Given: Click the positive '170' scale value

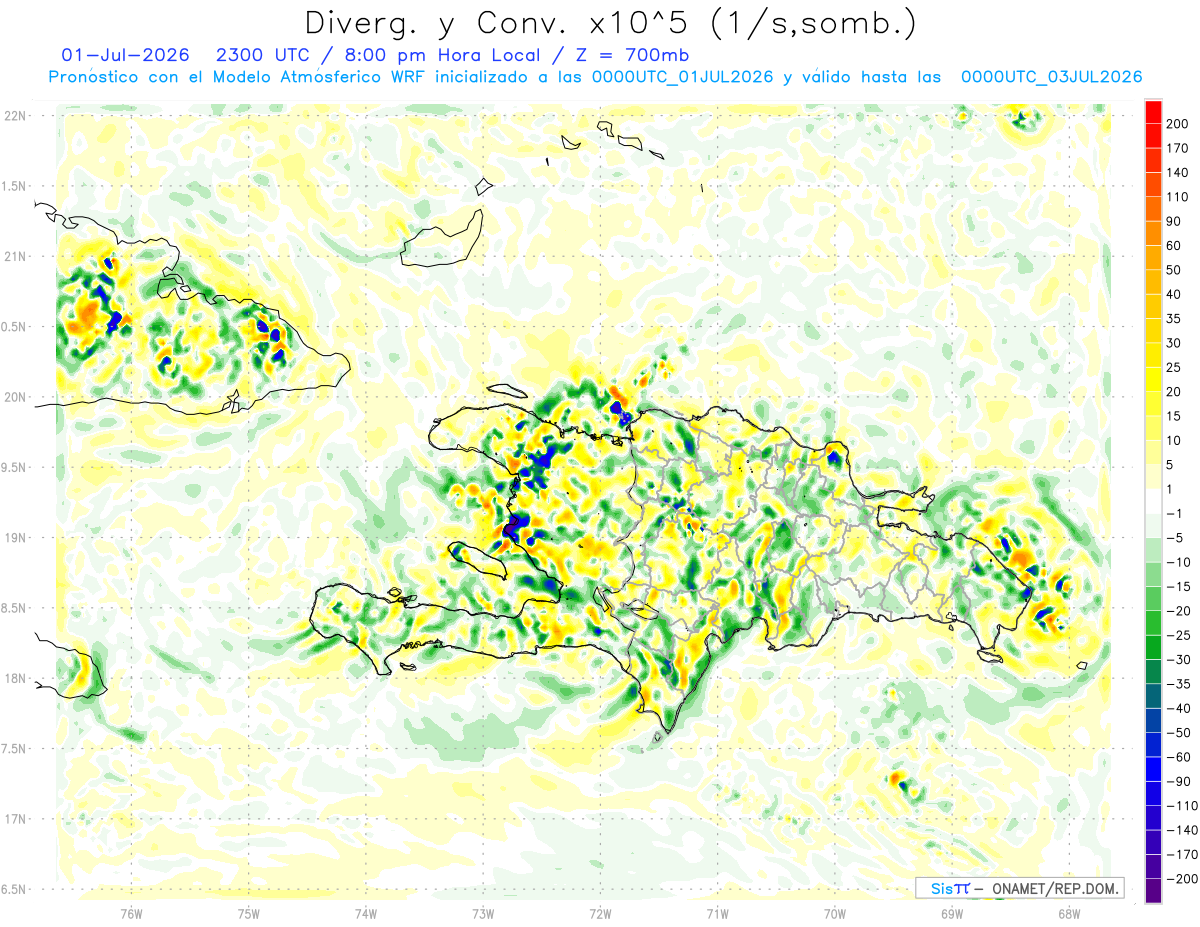Looking at the screenshot, I should pyautogui.click(x=1178, y=148).
